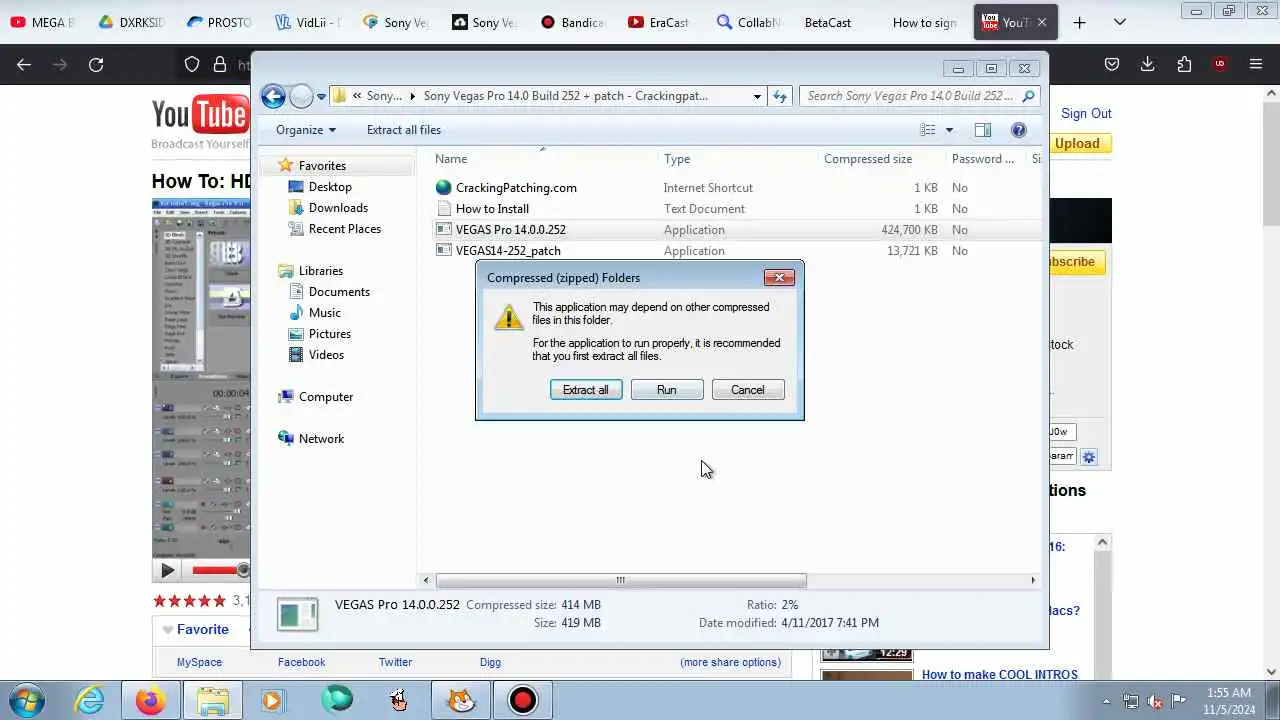1280x720 pixels.
Task: Switch to Firefox in the taskbar
Action: 151,701
